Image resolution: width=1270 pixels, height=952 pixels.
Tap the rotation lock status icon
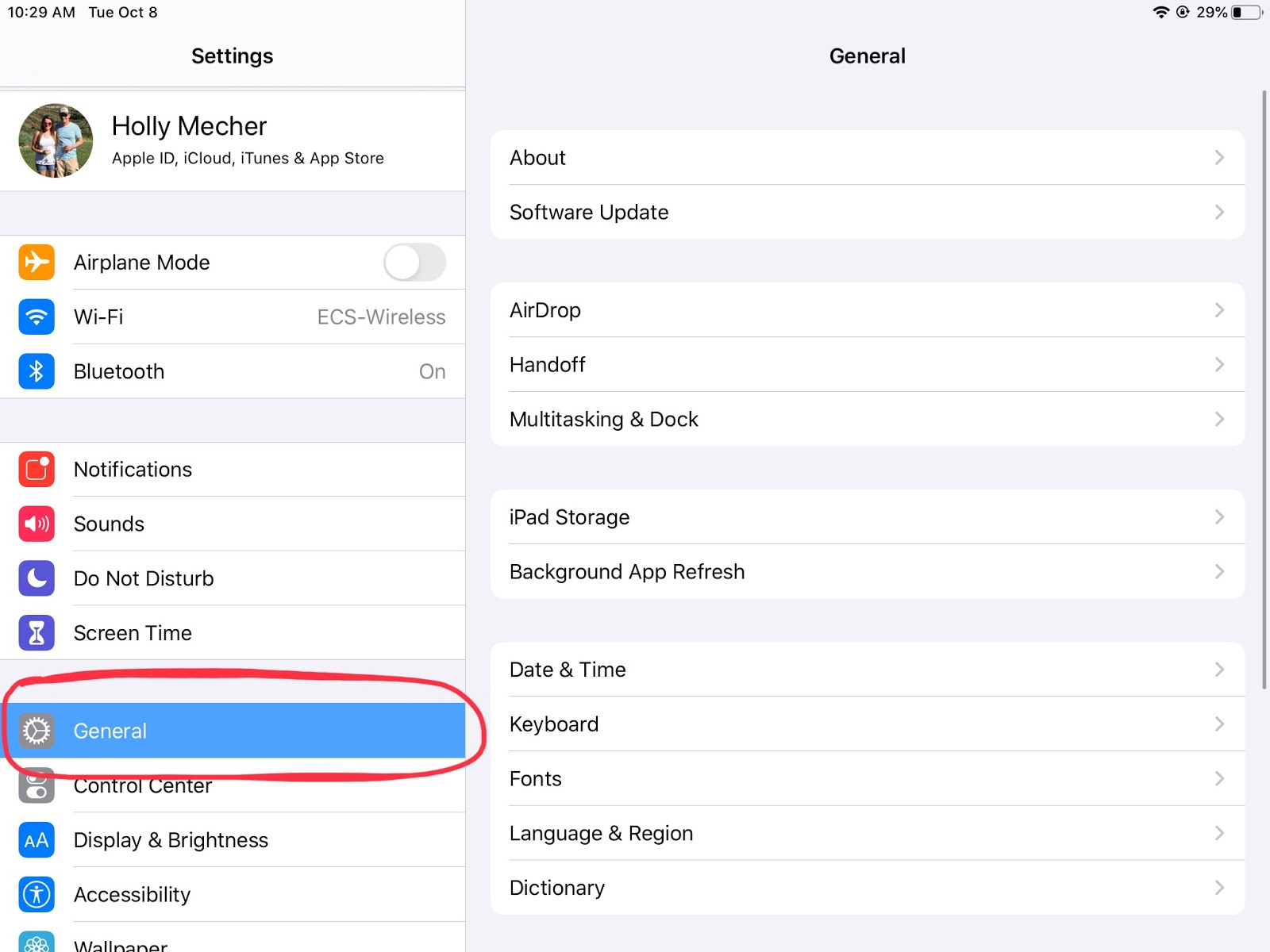pos(1183,12)
